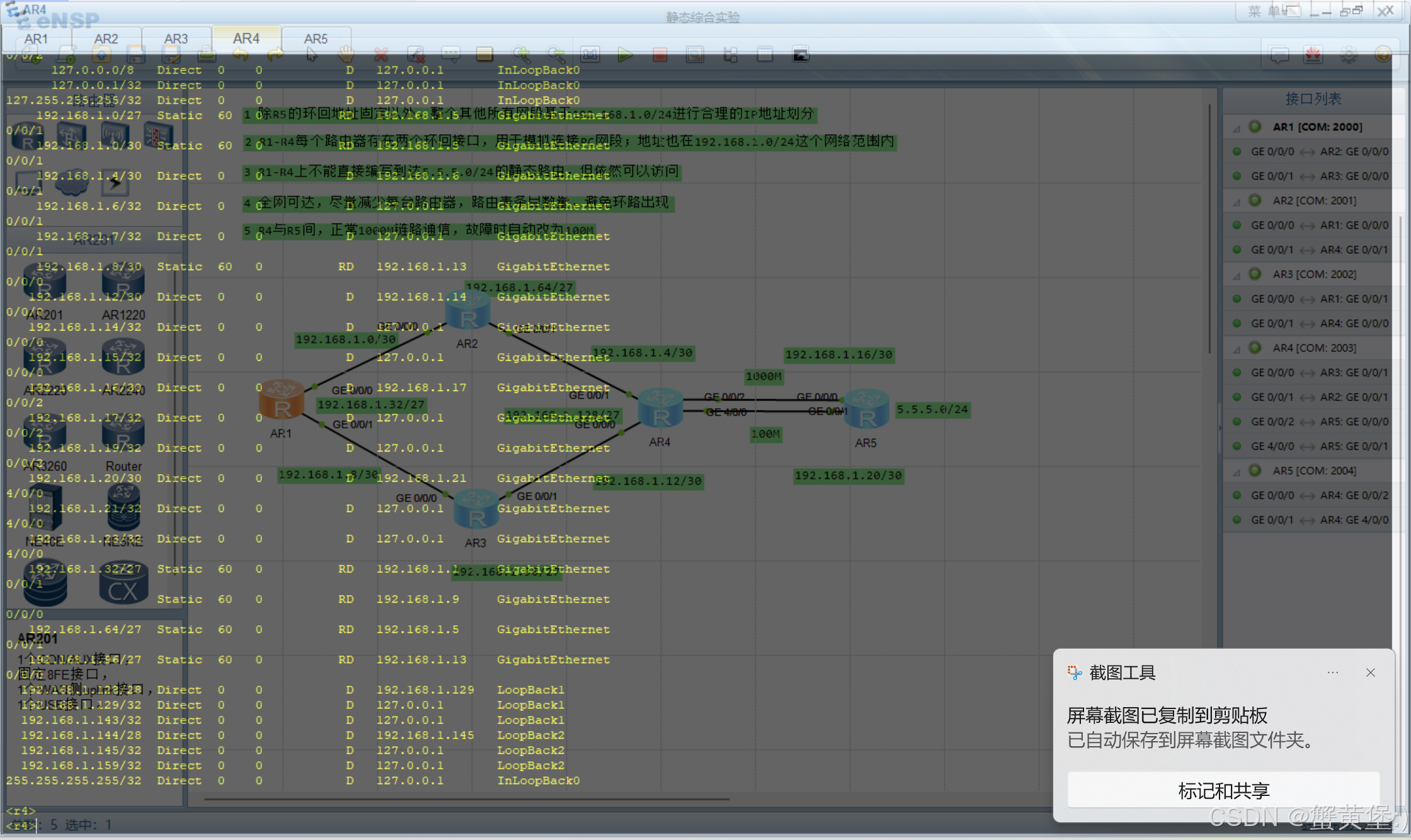This screenshot has width=1411, height=840.
Task: Collapse the AR4 [COM: 2003] interface group
Action: coord(1237,349)
